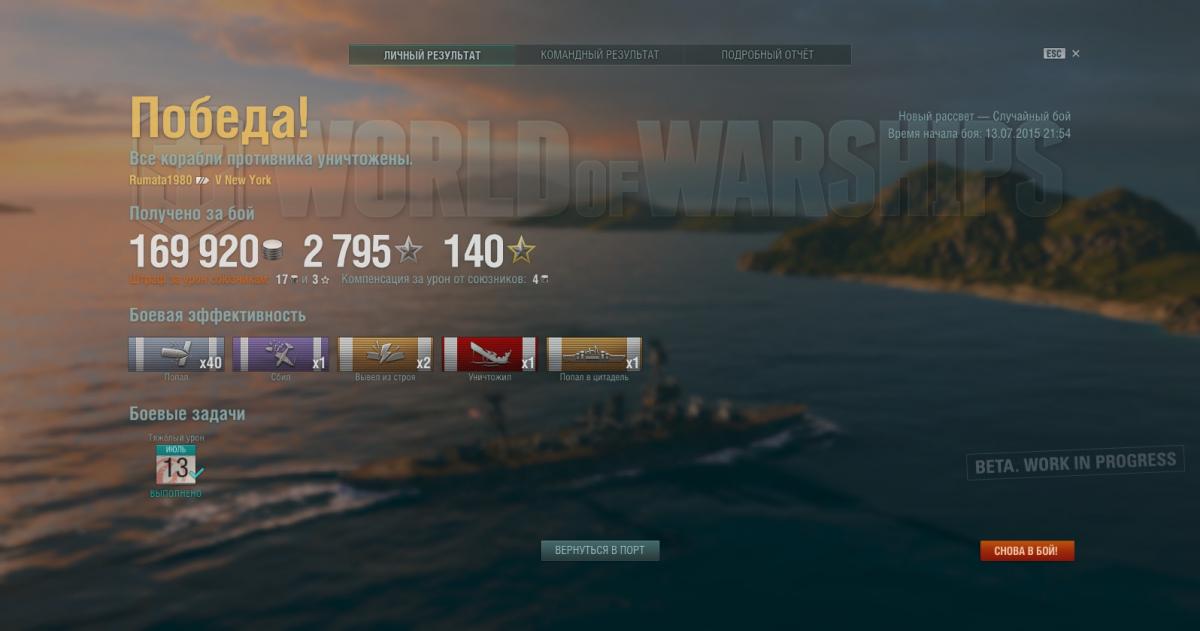Click 'Вернуться в порт' button
Viewport: 1200px width, 631px height.
click(600, 550)
